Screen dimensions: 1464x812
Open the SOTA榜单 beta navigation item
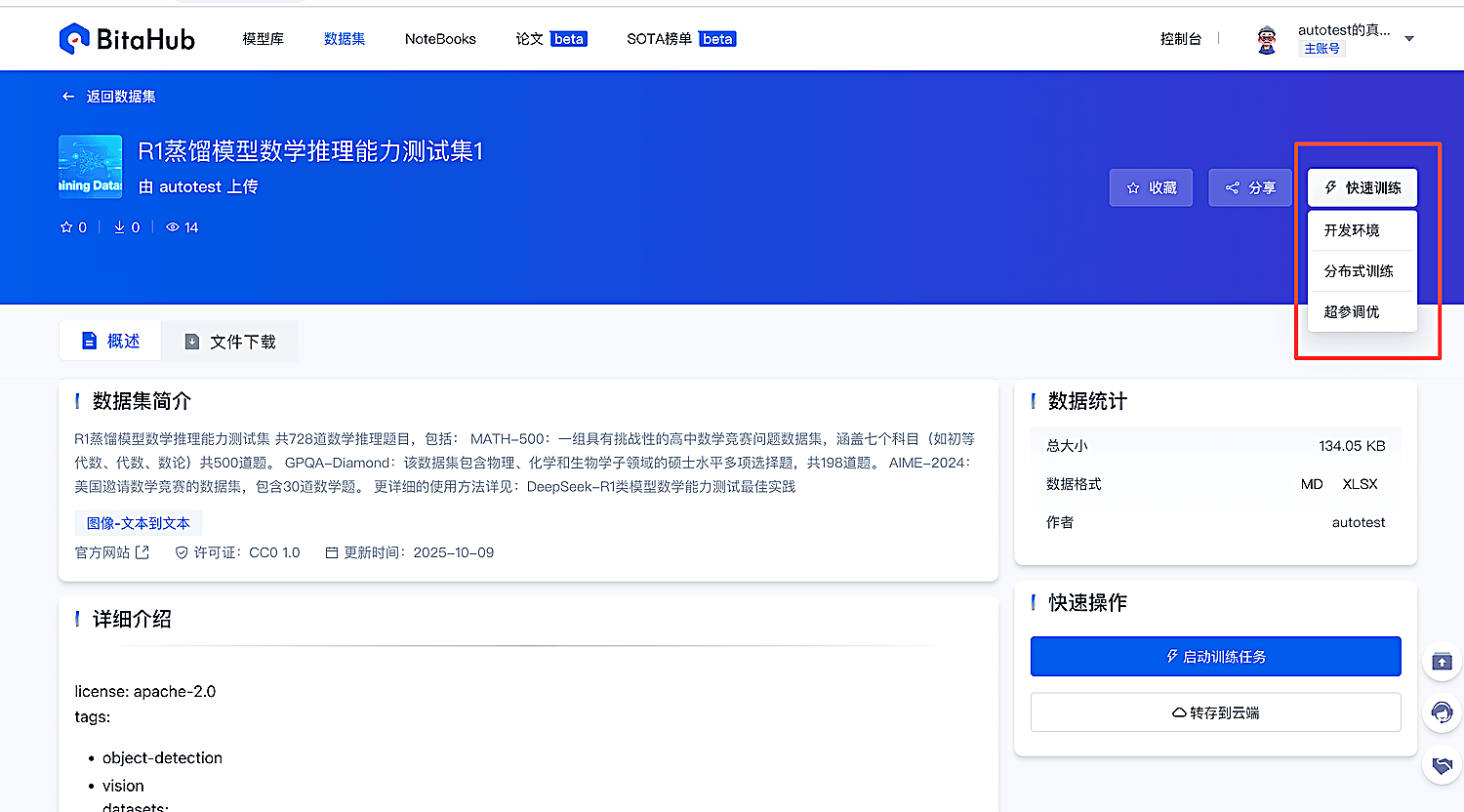coord(681,39)
